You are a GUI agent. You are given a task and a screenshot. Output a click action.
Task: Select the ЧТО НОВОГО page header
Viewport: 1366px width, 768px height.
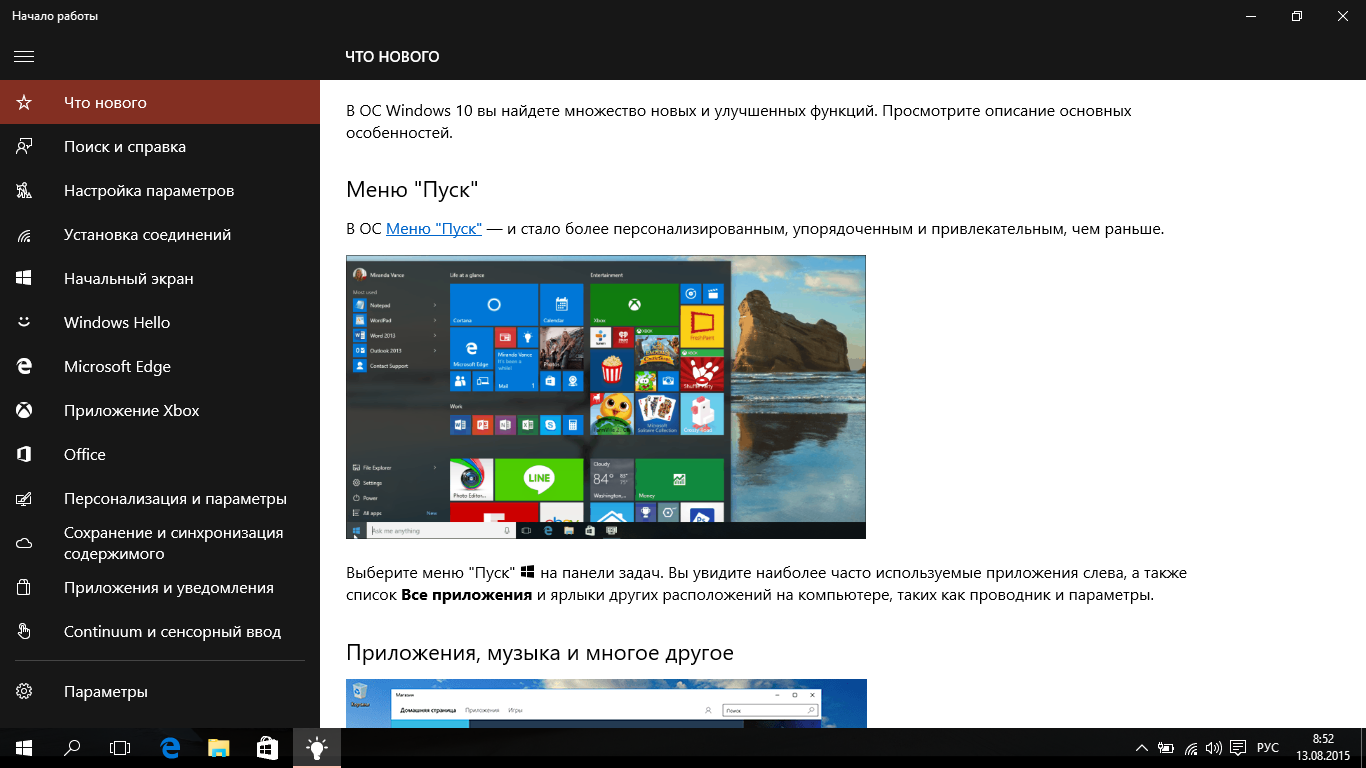point(392,57)
